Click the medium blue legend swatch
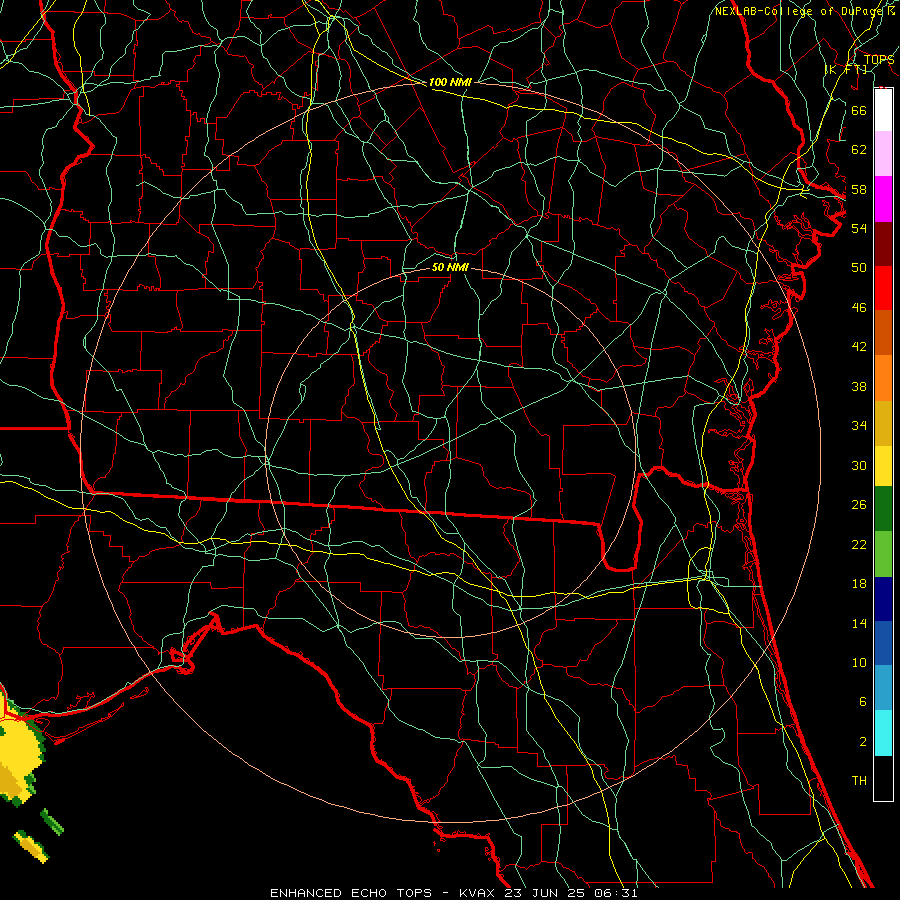The height and width of the screenshot is (900, 900). click(883, 643)
